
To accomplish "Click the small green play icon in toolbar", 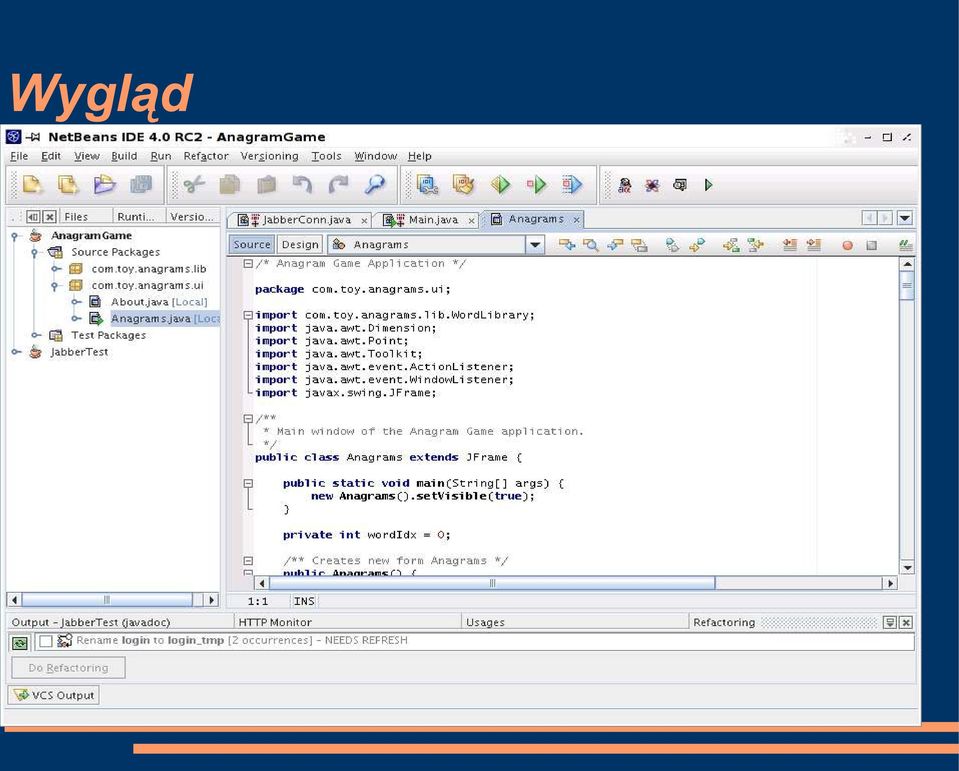I will coord(708,185).
